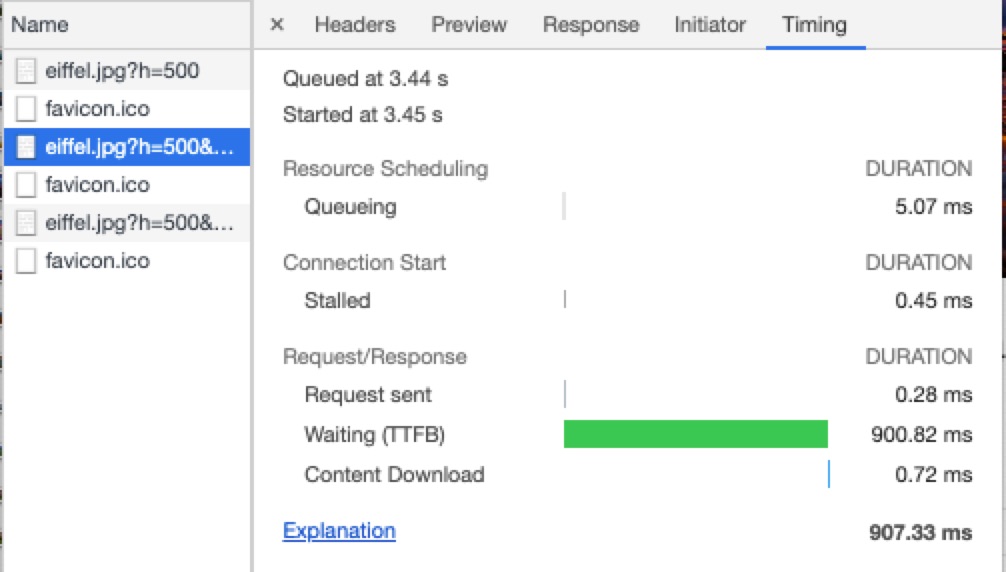Viewport: 1006px width, 572px height.
Task: Click the Queueing timing bar
Action: click(x=565, y=207)
